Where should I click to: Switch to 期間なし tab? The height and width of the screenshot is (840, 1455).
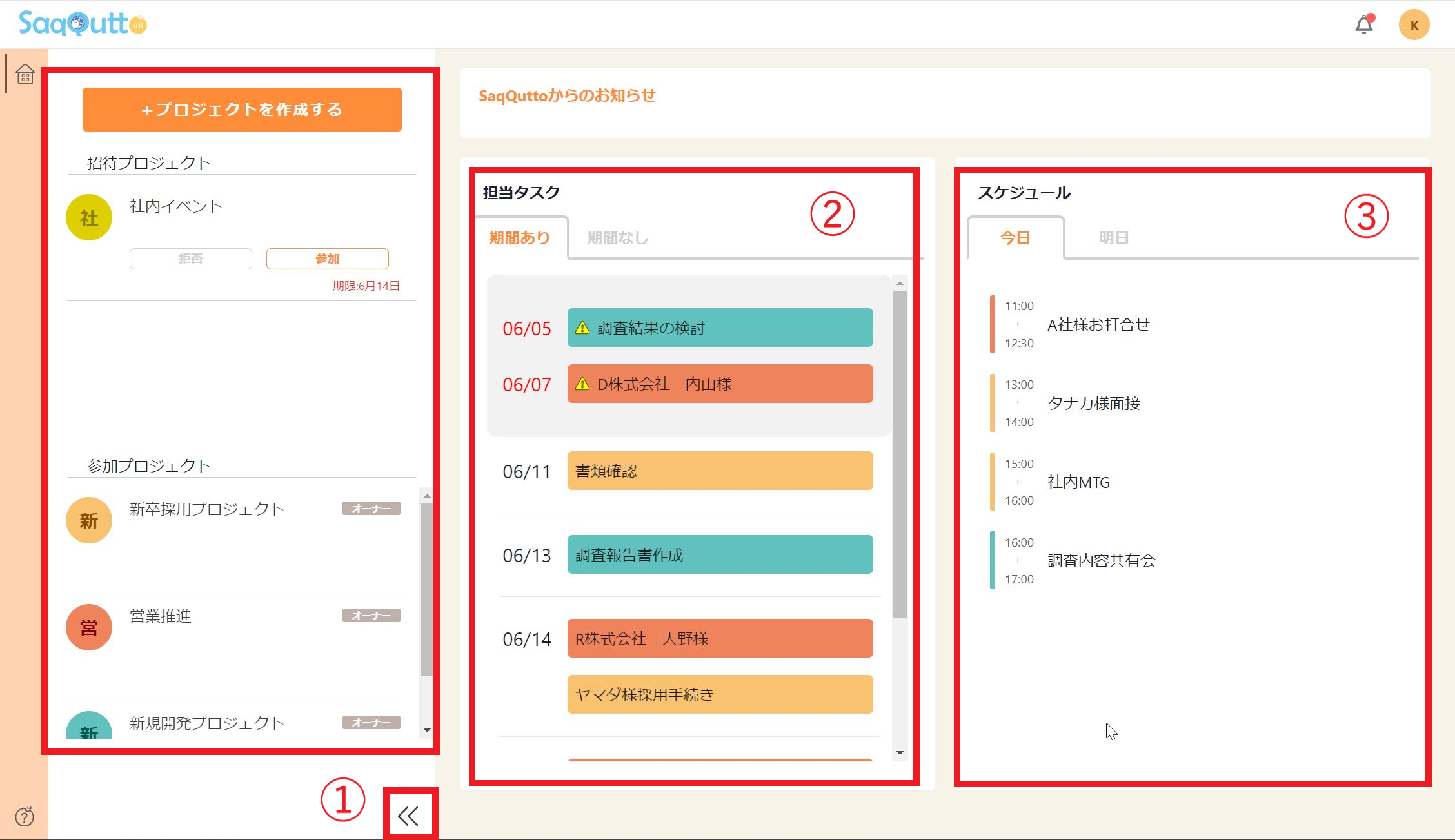[617, 238]
